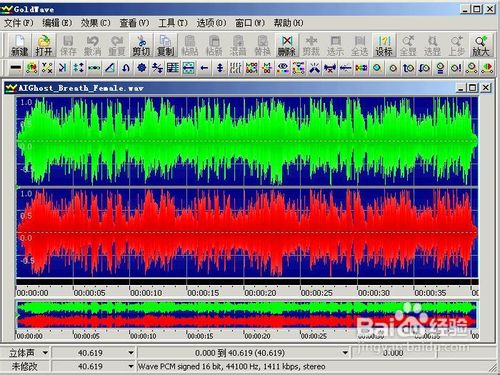The height and width of the screenshot is (375, 500).
Task: Expand the upper 40.619 length dropdown
Action: pyautogui.click(x=131, y=353)
